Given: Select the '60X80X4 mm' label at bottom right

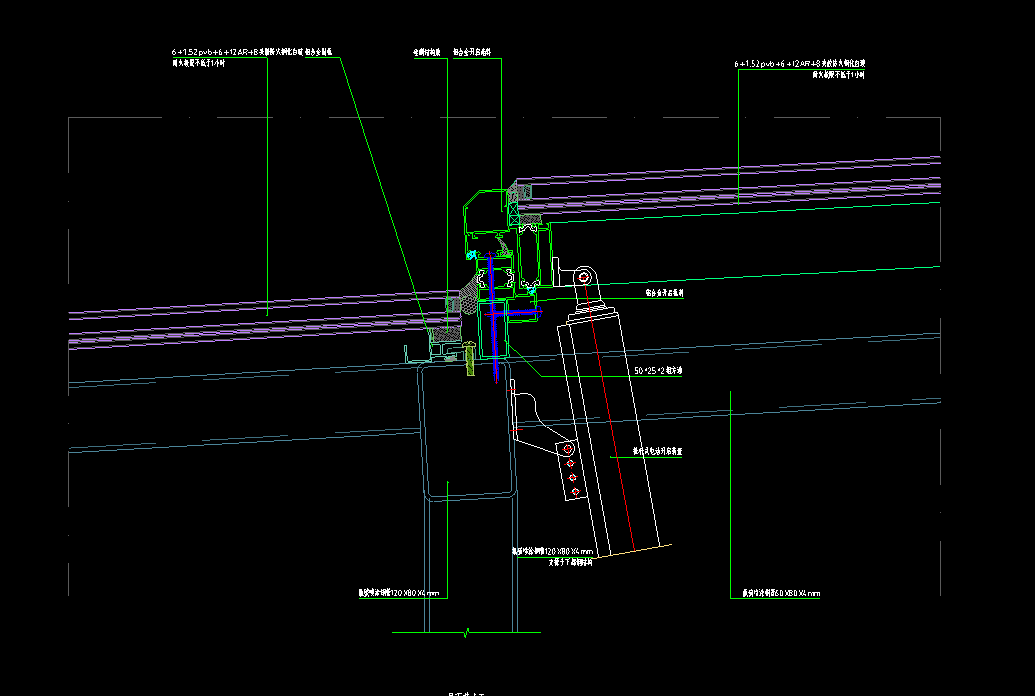Looking at the screenshot, I should (x=781, y=594).
